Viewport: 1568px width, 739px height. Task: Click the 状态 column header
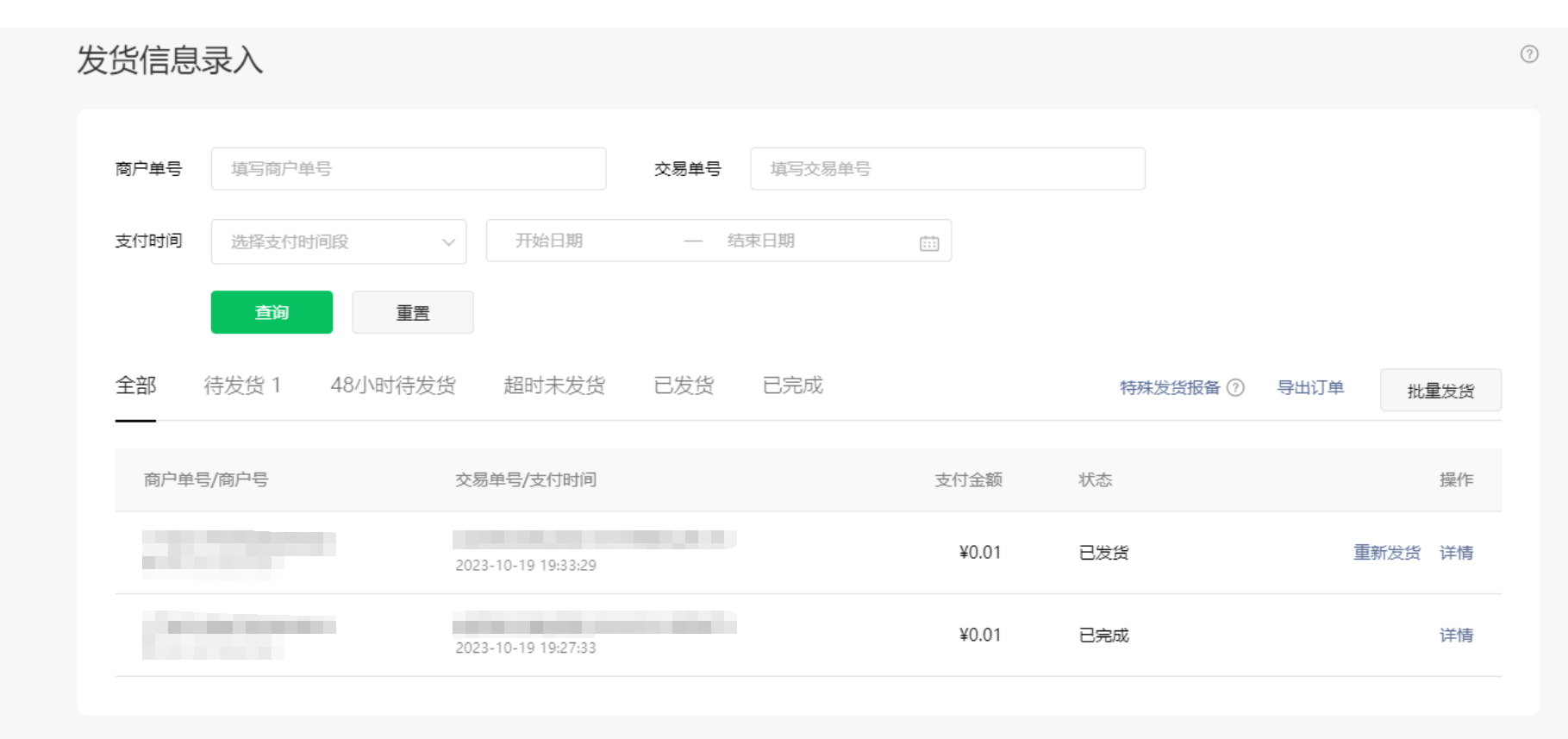[1095, 479]
